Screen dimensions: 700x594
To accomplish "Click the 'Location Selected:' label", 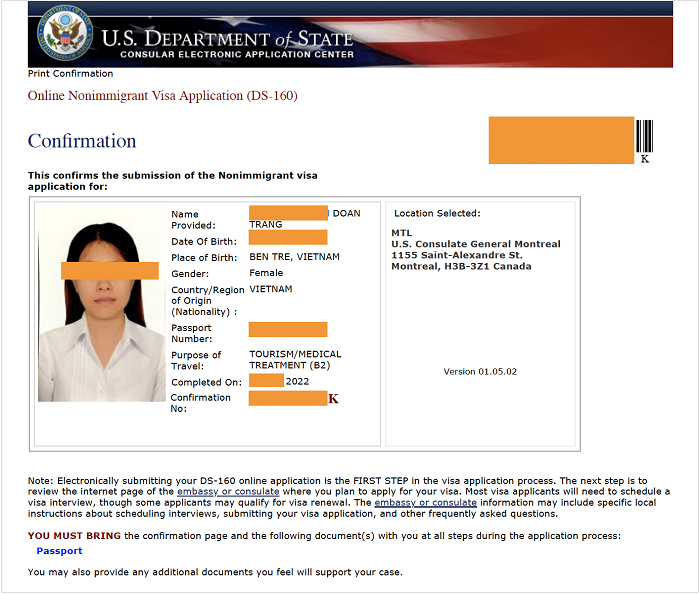I will pyautogui.click(x=437, y=213).
